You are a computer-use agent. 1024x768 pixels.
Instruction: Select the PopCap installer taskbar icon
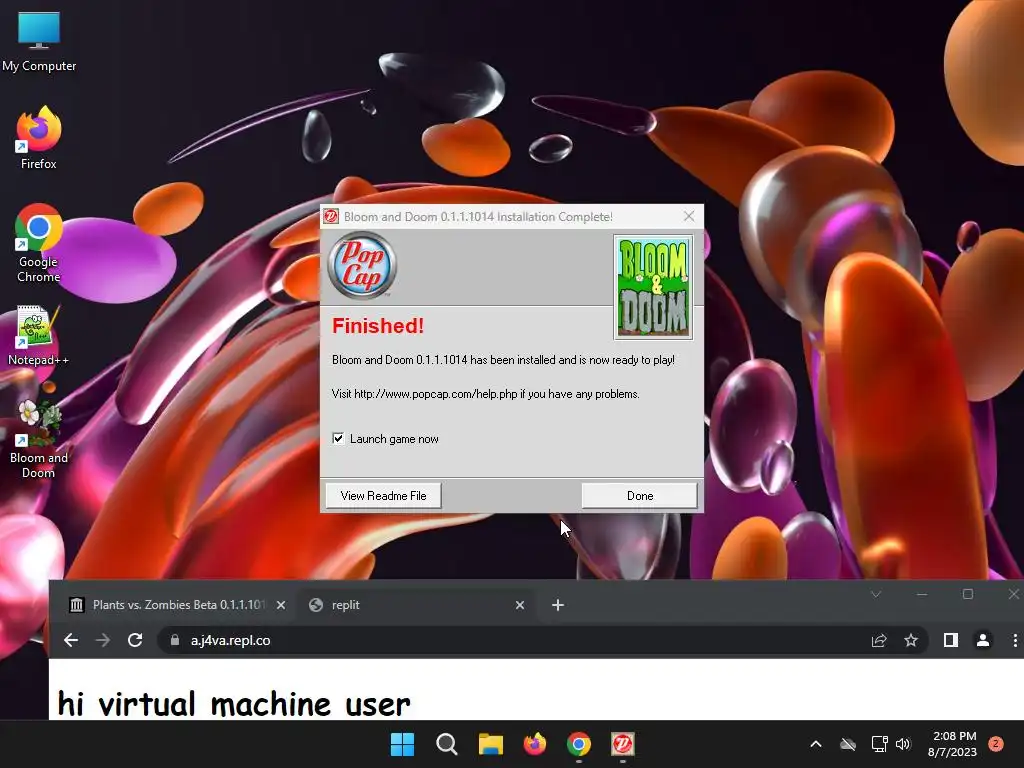click(622, 744)
